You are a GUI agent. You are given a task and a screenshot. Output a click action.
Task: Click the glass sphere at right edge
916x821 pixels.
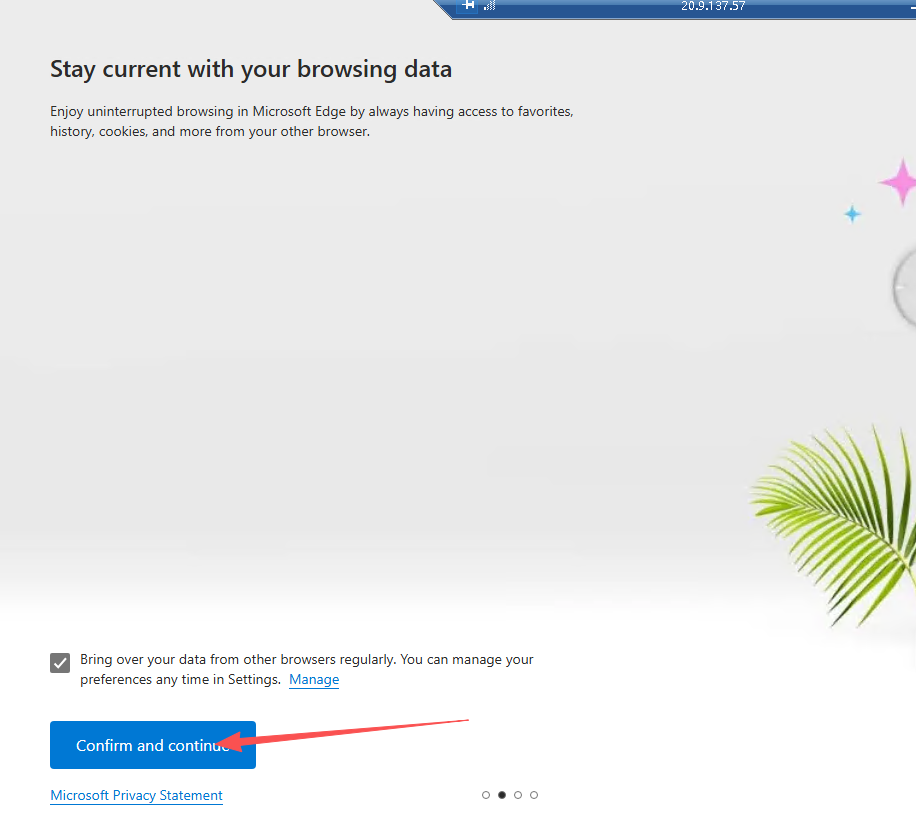pyautogui.click(x=904, y=288)
